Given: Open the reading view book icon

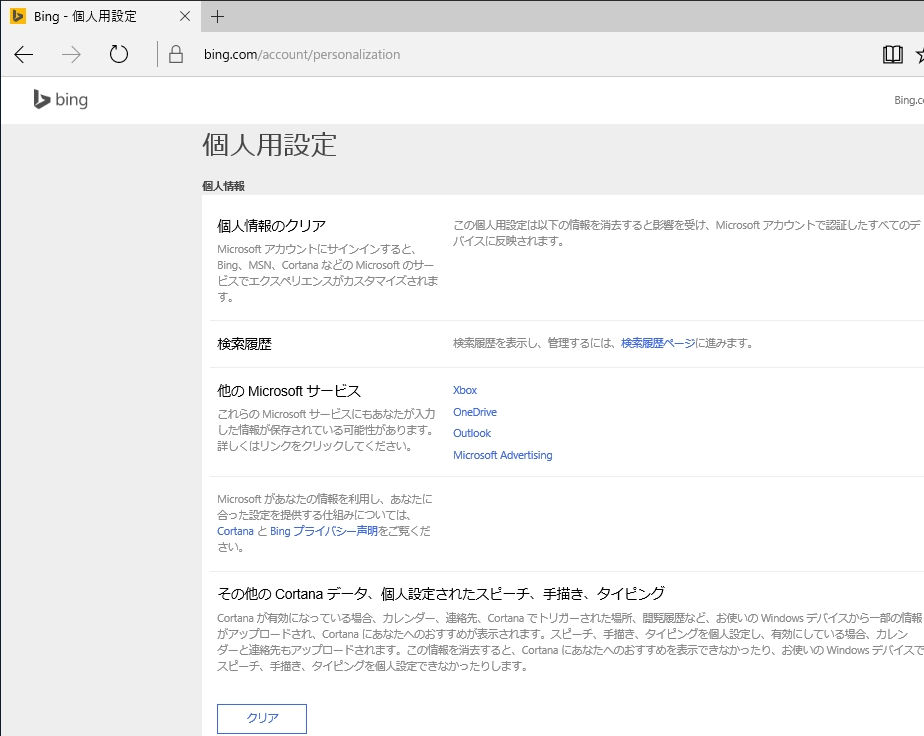Looking at the screenshot, I should coord(892,55).
